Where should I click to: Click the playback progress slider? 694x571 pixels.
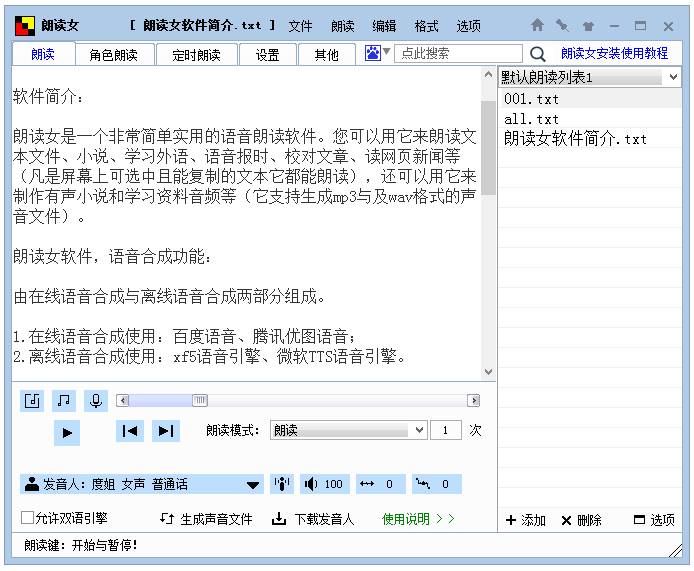pos(298,401)
